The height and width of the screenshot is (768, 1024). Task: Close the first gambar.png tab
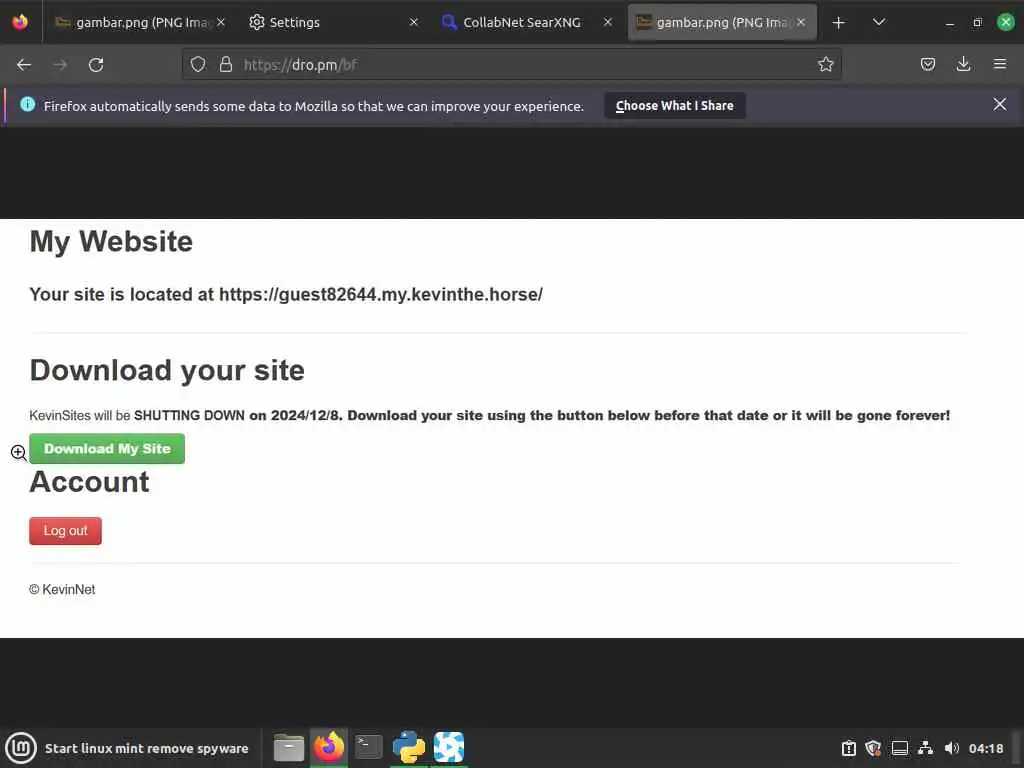(221, 22)
